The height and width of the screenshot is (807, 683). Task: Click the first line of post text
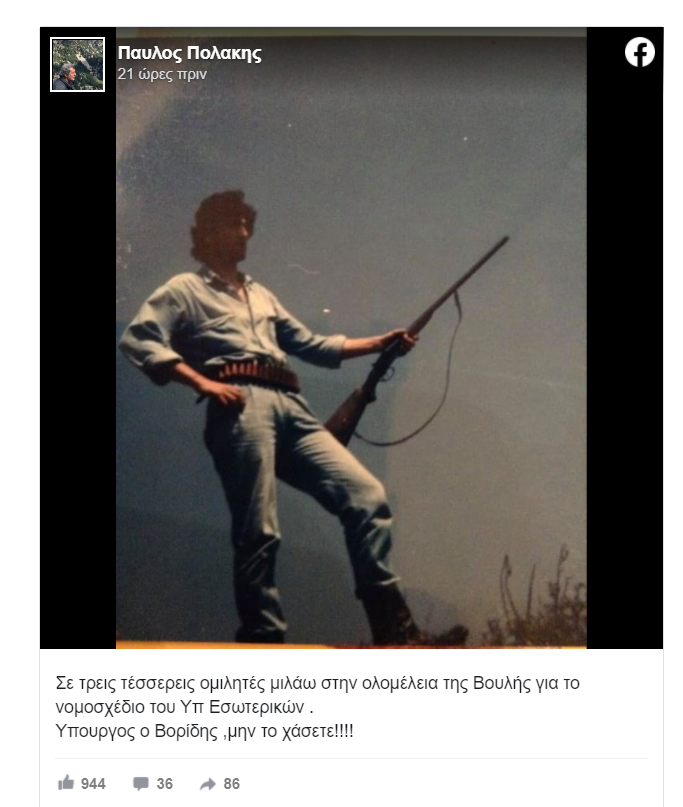(318, 683)
